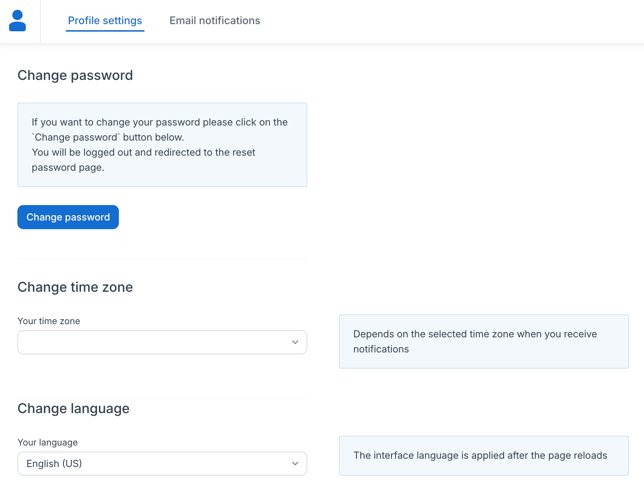The height and width of the screenshot is (490, 644).
Task: Click the Your time zone field label
Action: pyautogui.click(x=49, y=321)
